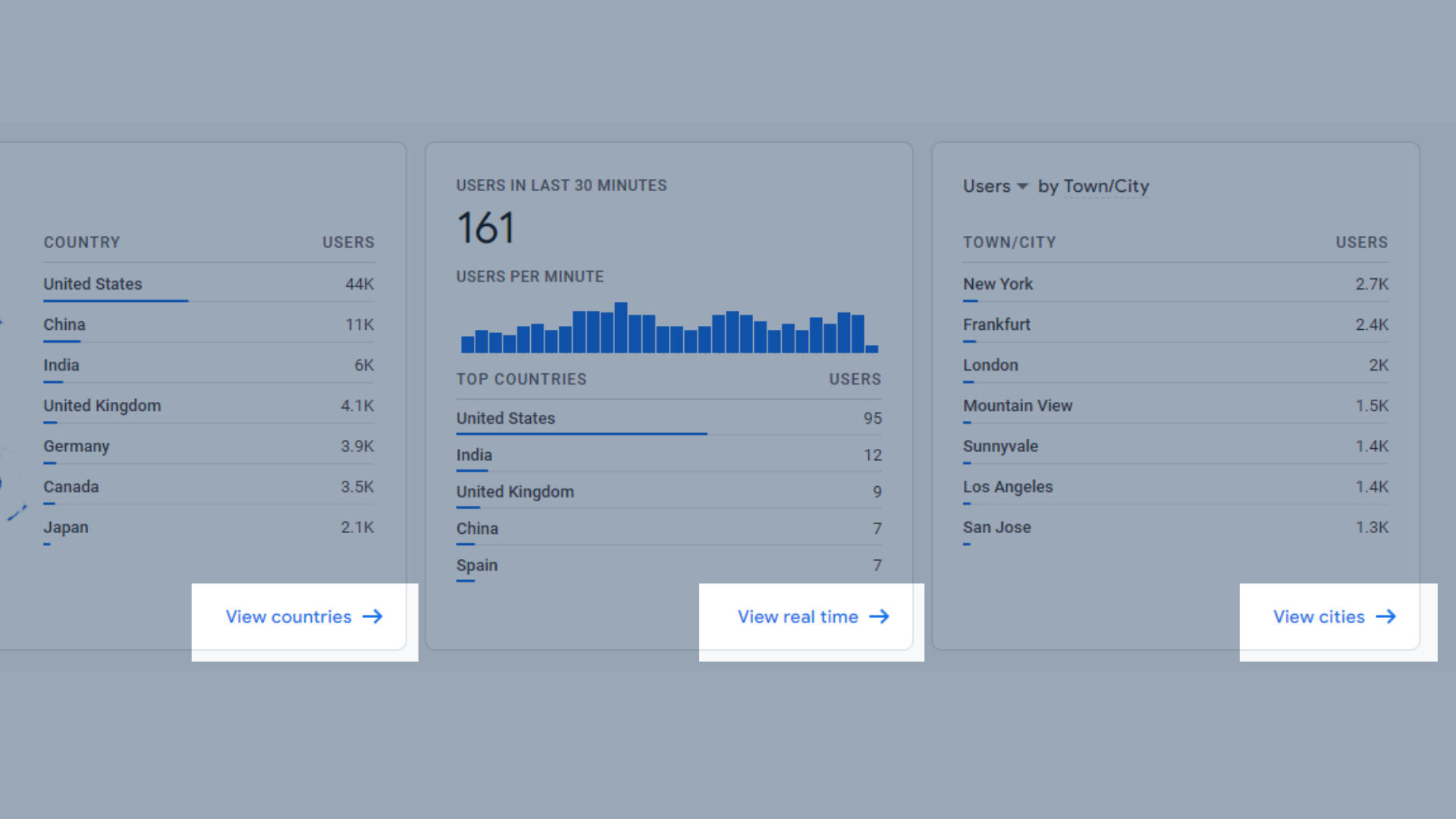
Task: Click the Japan row in country table
Action: pos(66,527)
